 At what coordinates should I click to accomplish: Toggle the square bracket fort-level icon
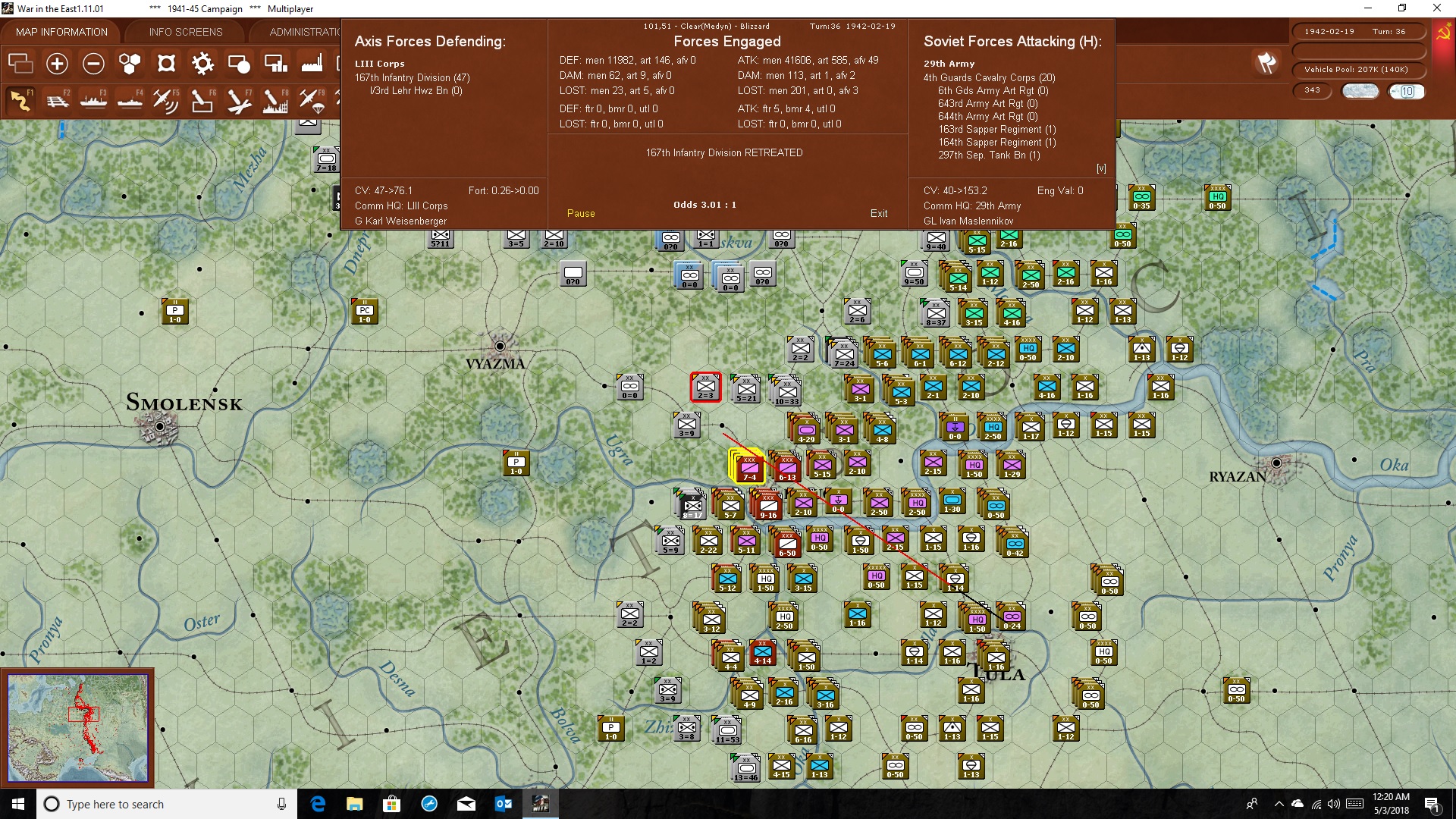(x=166, y=64)
